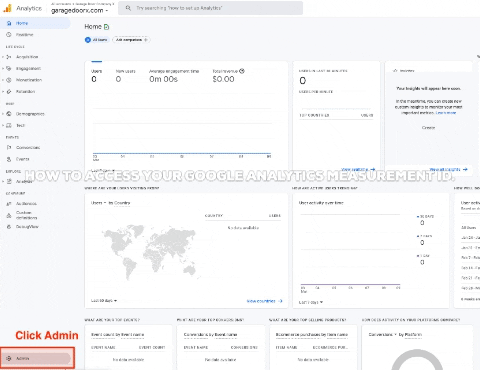Click the Tech devices icon

click(9, 125)
